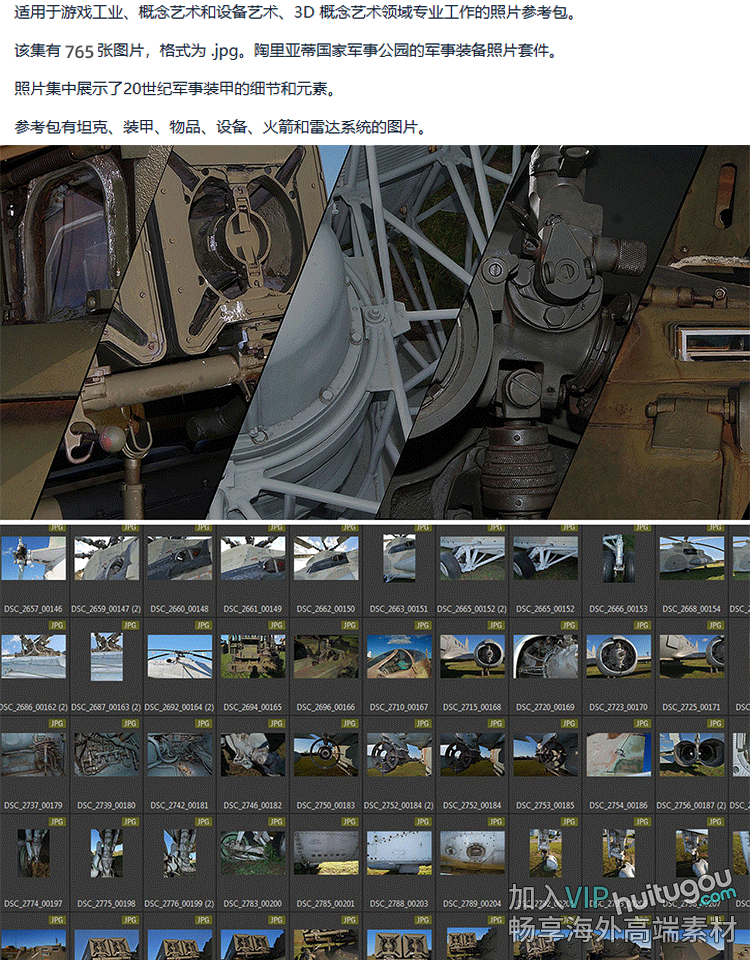Image resolution: width=750 pixels, height=960 pixels.
Task: Select the DSC_2723_00170 engine thumbnail
Action: pyautogui.click(x=618, y=656)
